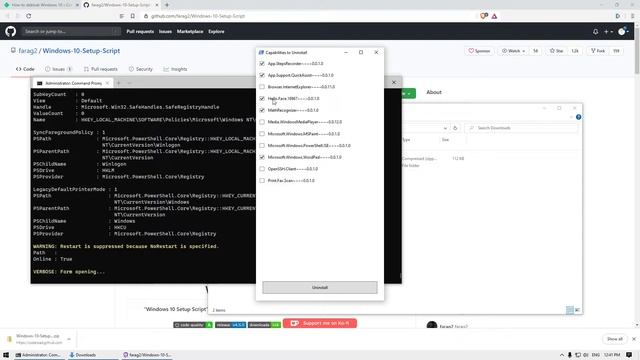Viewport: 640px width, 360px height.
Task: Click the Fork button on the repository
Action: (598, 51)
